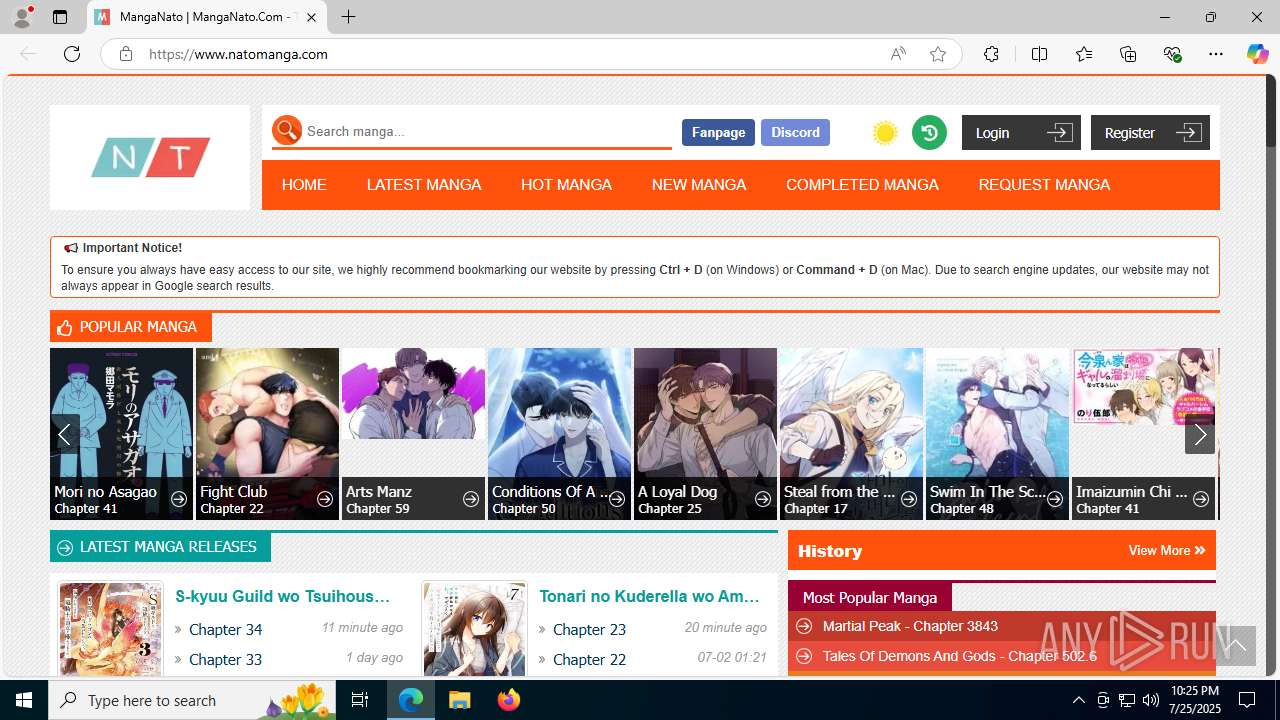Open REQUEST MANGA menu item
The image size is (1280, 720).
coord(1044,184)
